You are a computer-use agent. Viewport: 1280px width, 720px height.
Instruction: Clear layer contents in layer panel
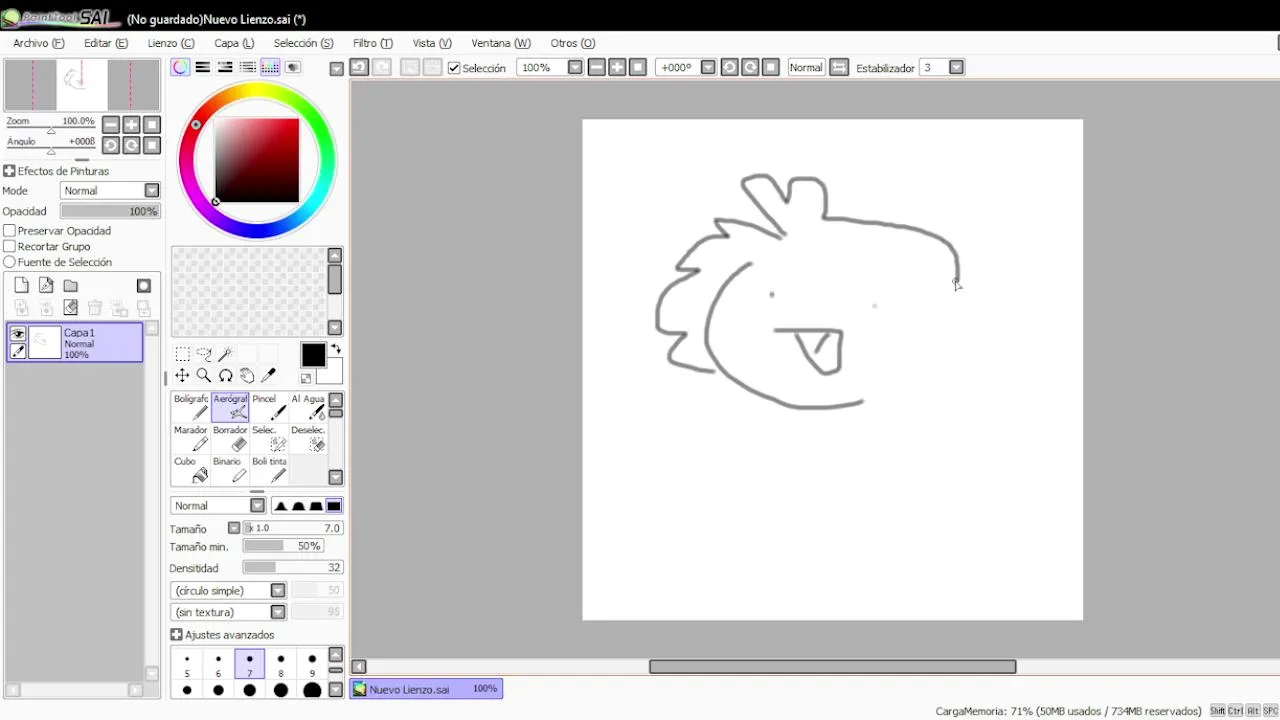click(70, 308)
